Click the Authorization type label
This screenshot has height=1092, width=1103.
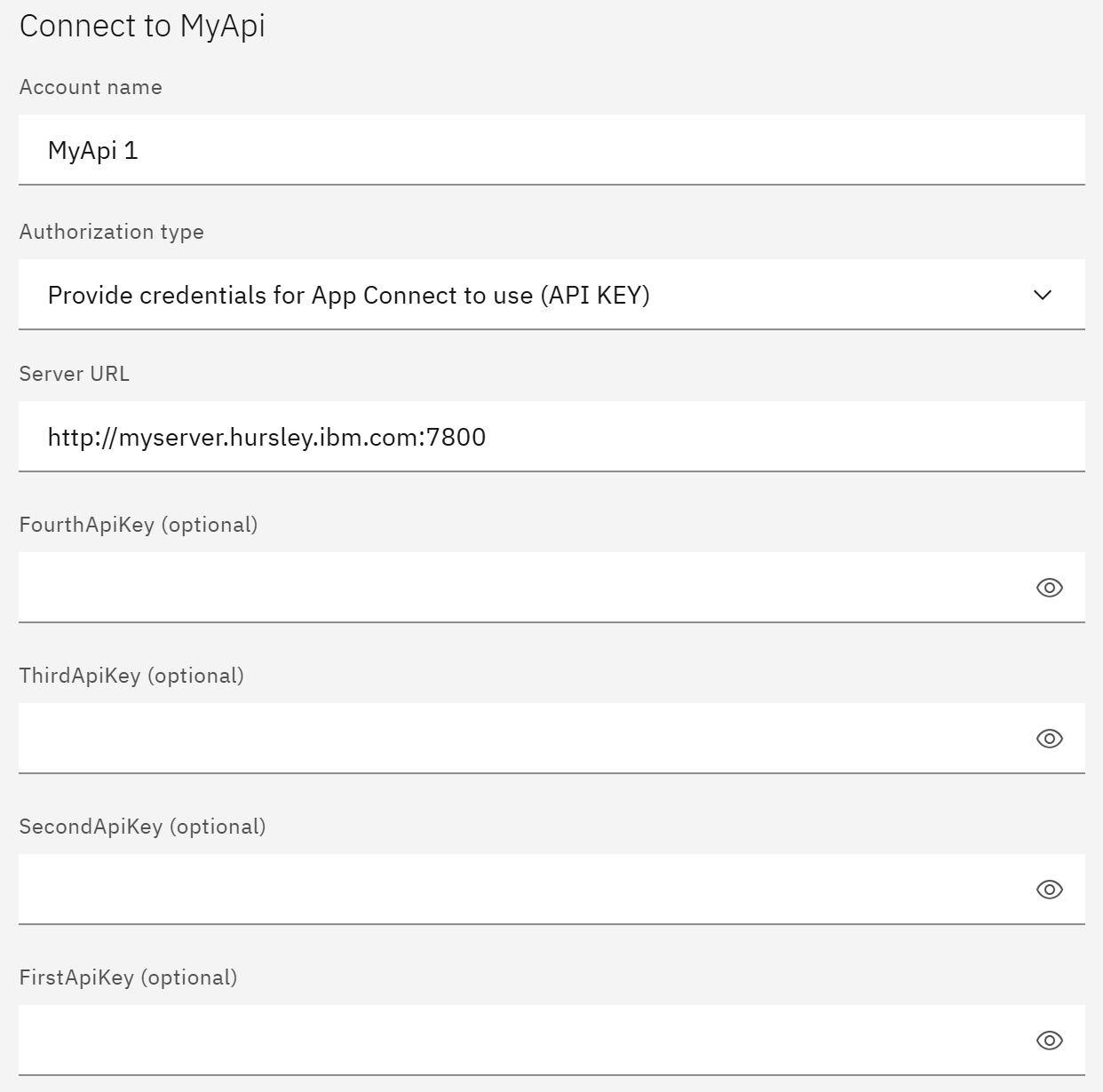point(112,232)
